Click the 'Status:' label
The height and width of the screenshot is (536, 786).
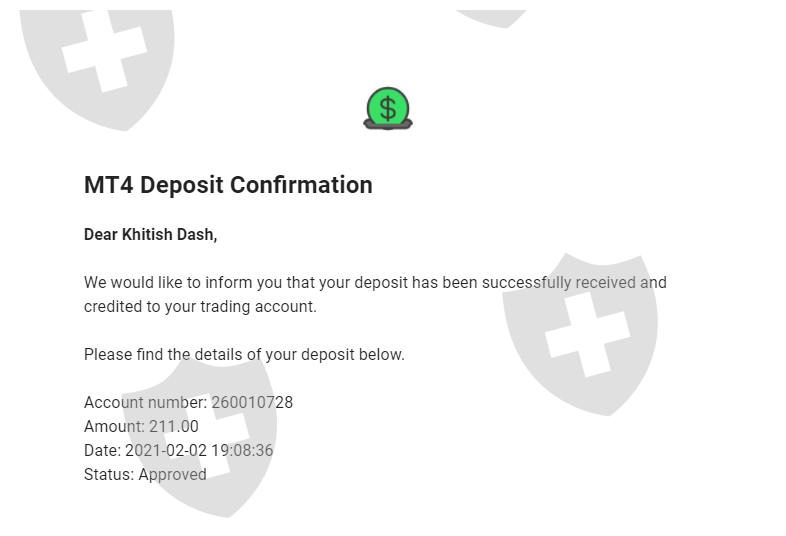click(x=109, y=475)
